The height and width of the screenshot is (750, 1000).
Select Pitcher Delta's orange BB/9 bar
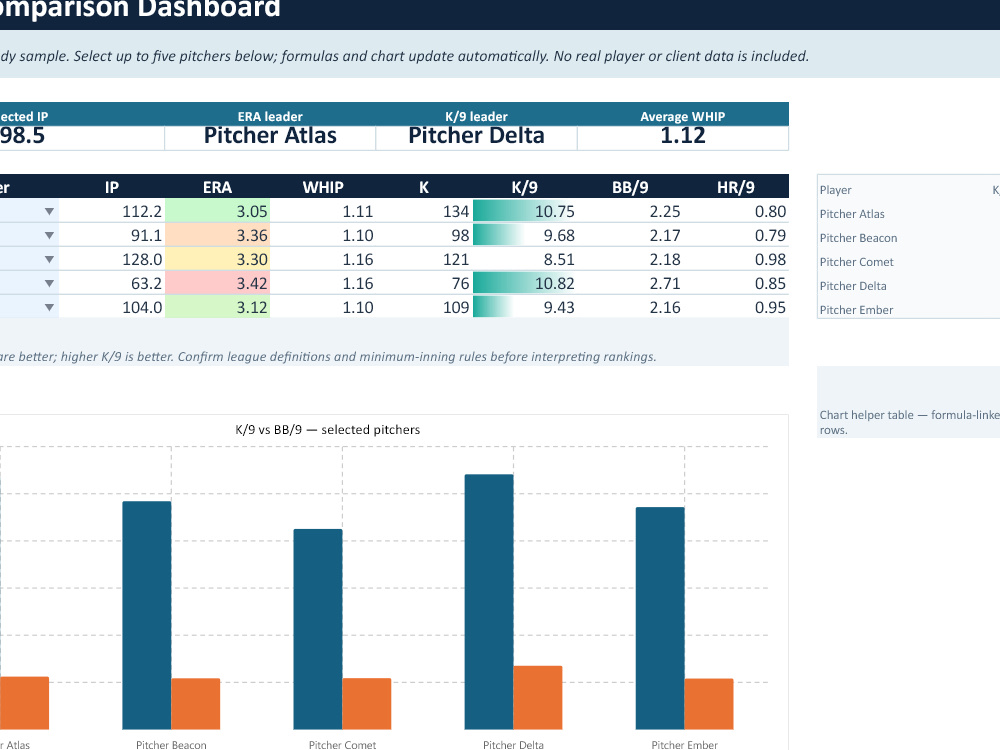pyautogui.click(x=538, y=698)
